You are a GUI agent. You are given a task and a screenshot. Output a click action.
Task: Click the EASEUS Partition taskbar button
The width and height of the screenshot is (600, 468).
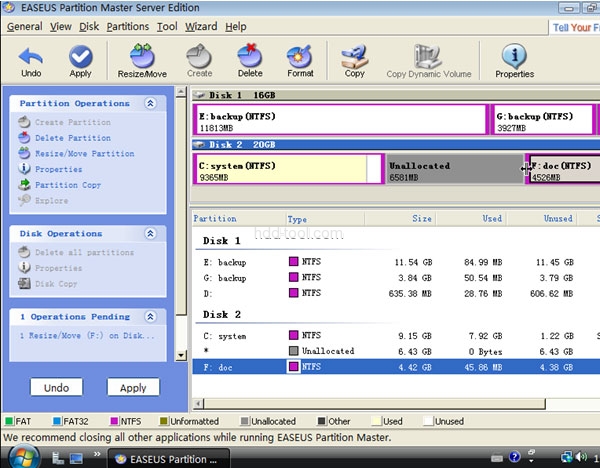(168, 459)
